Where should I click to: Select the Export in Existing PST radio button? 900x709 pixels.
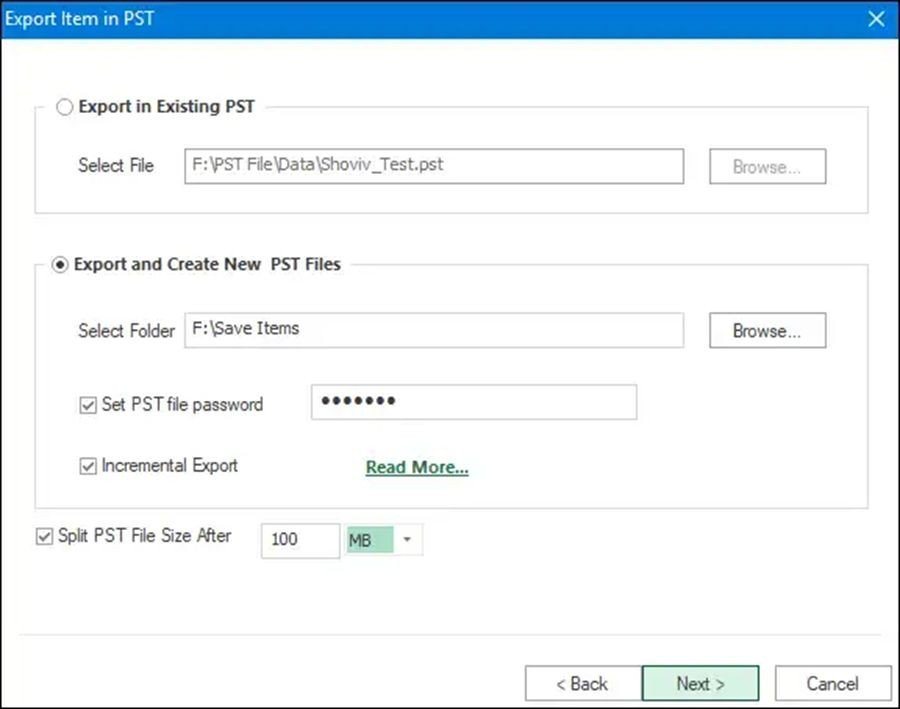64,107
